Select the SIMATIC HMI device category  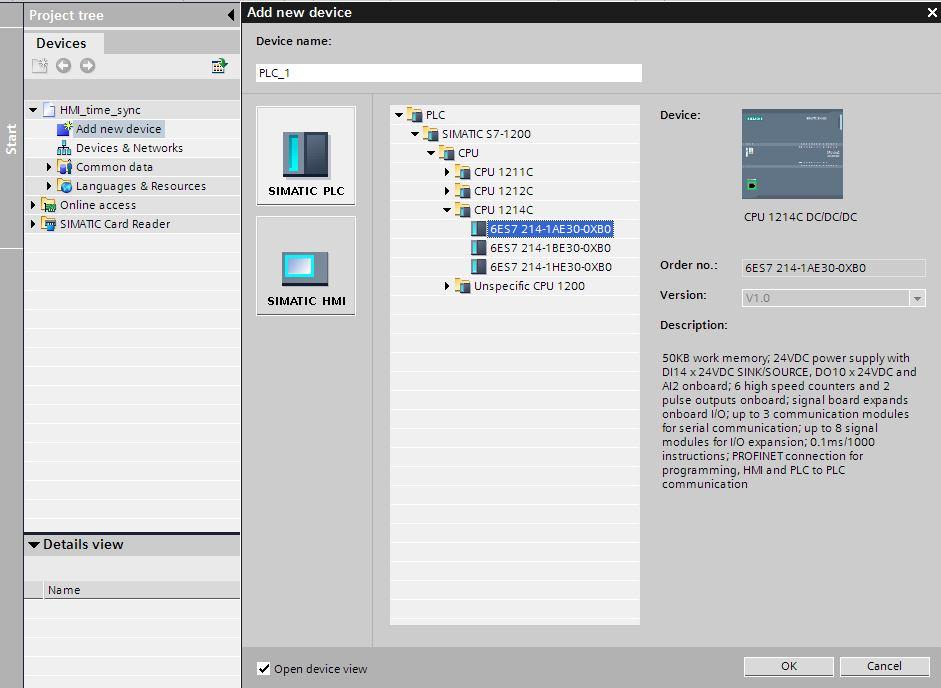pyautogui.click(x=306, y=266)
